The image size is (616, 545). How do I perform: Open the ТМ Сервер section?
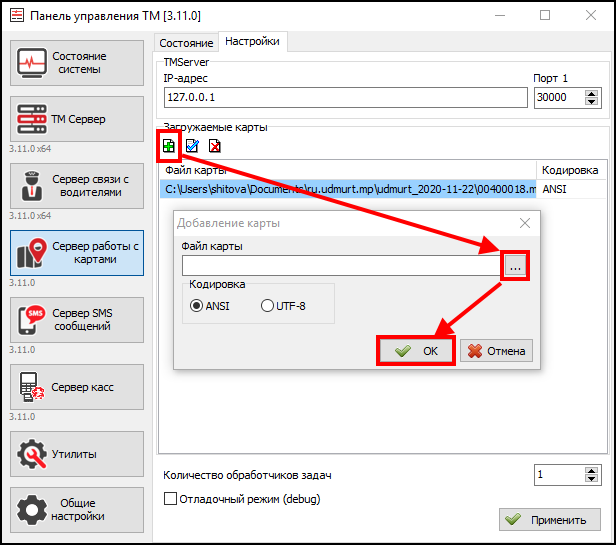click(77, 119)
